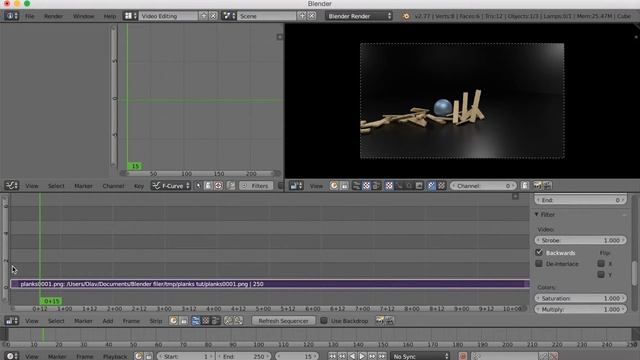Click the keying set delete-keyframe icon
The width and height of the screenshot is (640, 360).
point(553,356)
